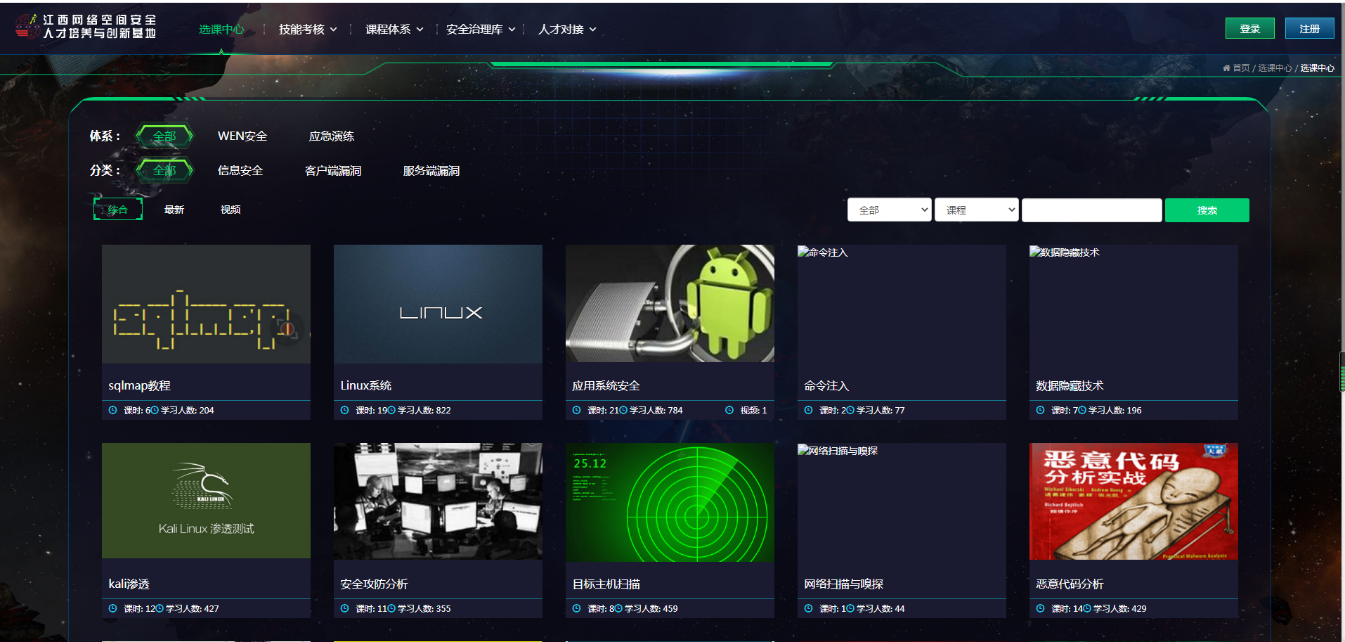Click the sqlmap ASCII-art course thumbnail
Screen dimensions: 1345x642
coord(206,304)
